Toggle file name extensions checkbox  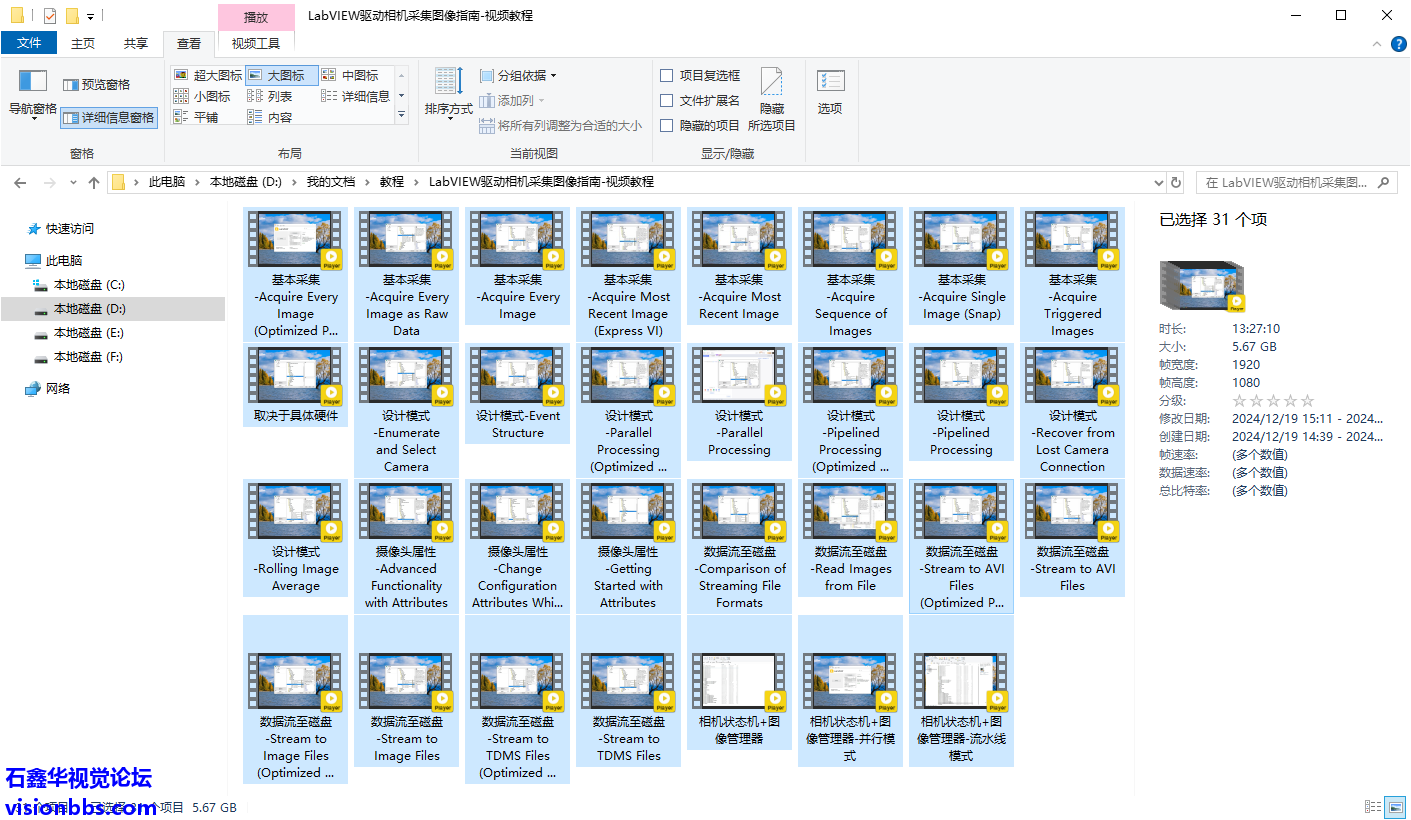coord(667,100)
